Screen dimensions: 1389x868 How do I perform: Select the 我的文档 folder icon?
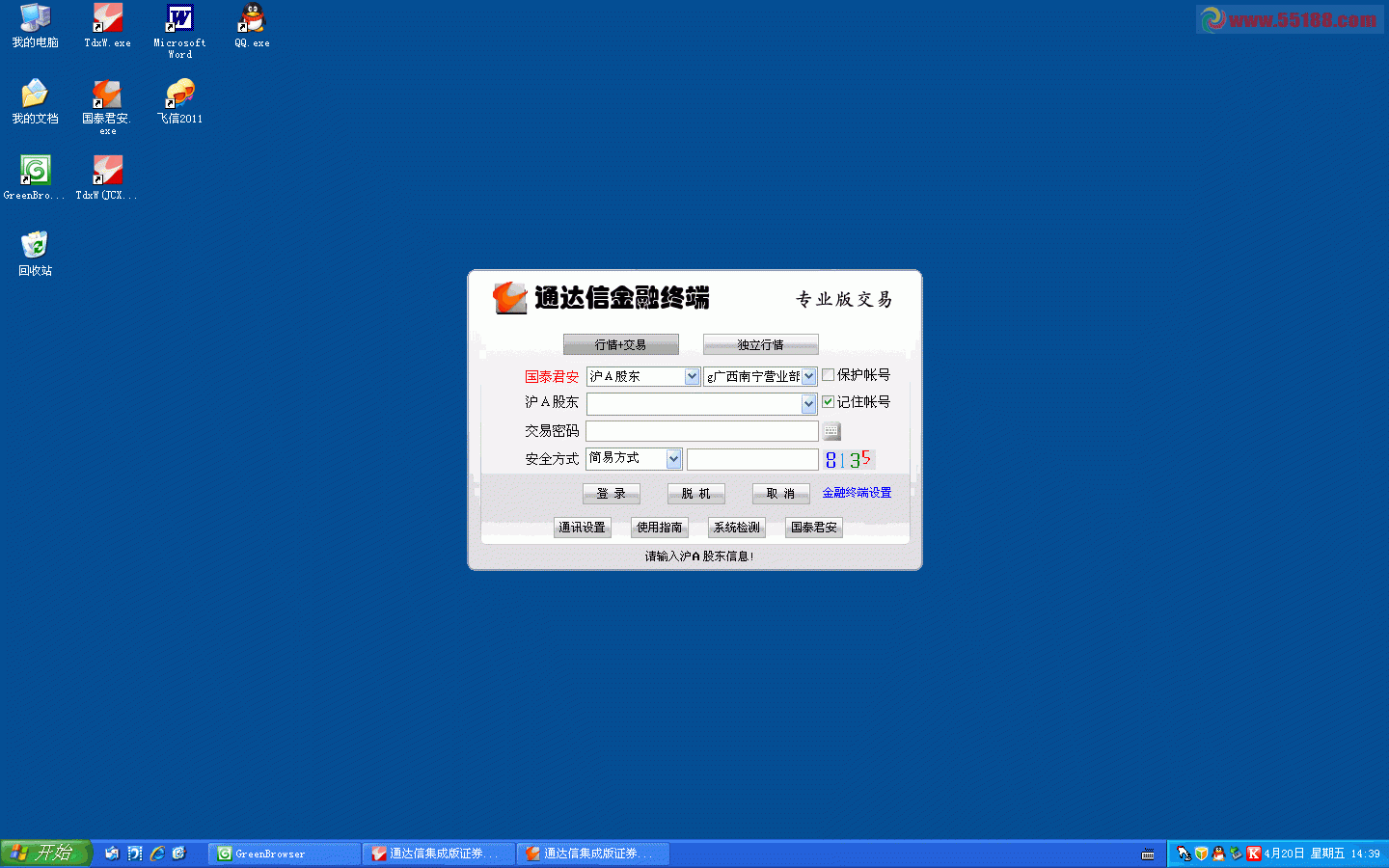tap(36, 102)
